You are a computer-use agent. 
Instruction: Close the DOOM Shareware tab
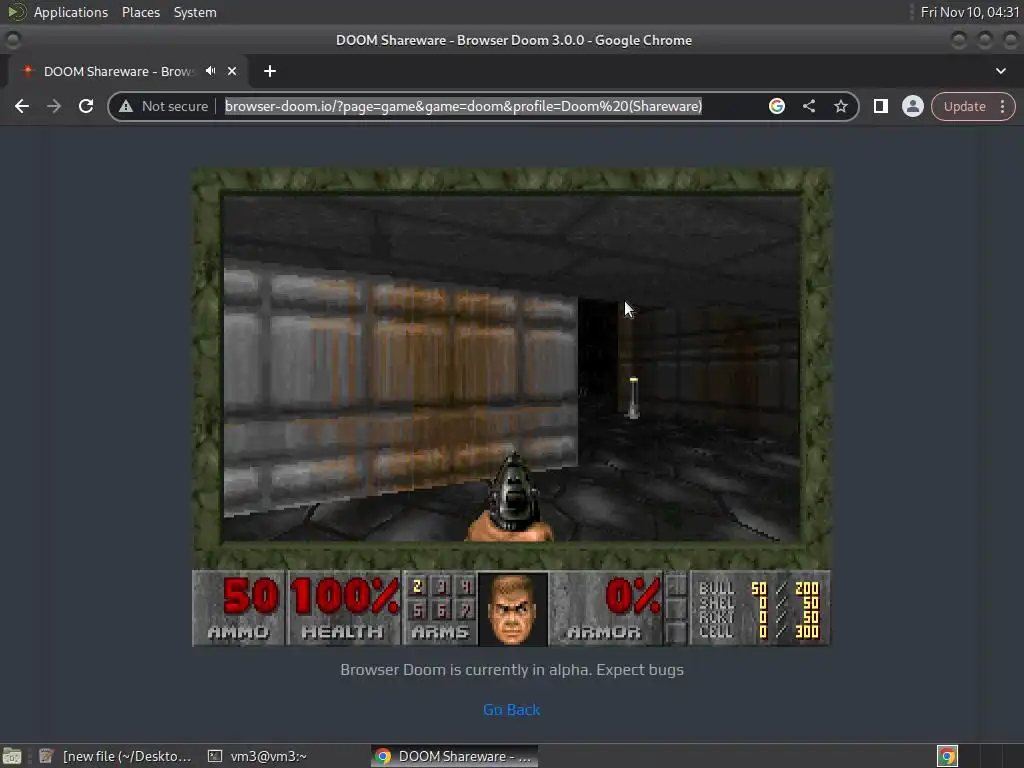click(232, 71)
